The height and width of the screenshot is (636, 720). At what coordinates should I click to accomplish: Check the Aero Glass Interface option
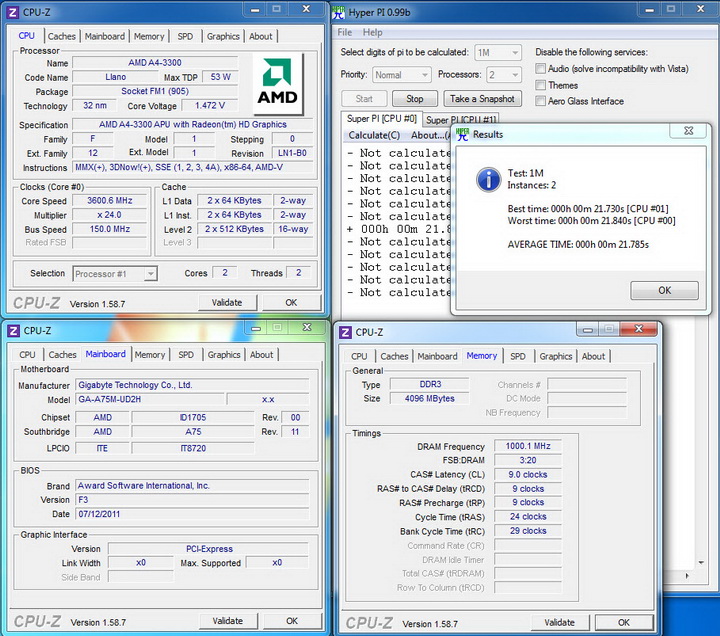pos(541,101)
